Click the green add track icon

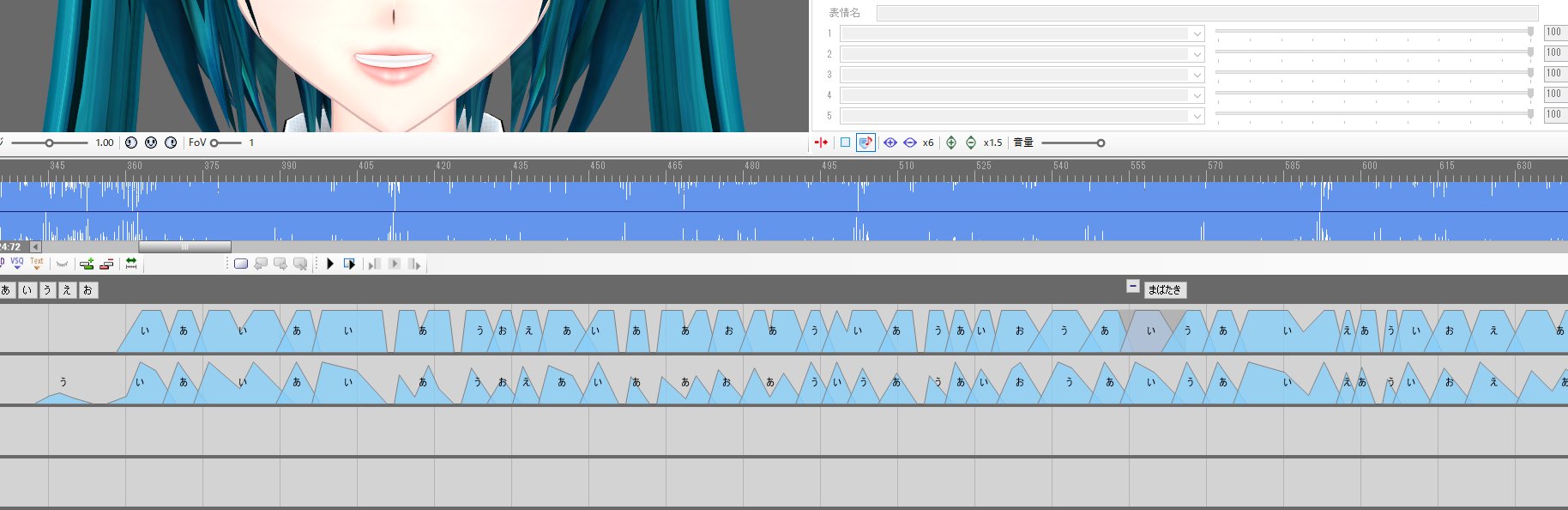(x=87, y=264)
